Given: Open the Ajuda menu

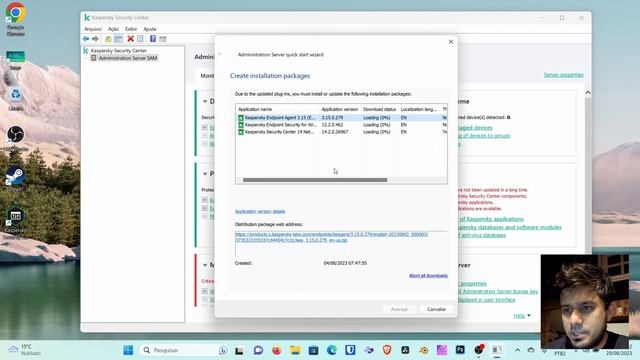Looking at the screenshot, I should [x=149, y=29].
